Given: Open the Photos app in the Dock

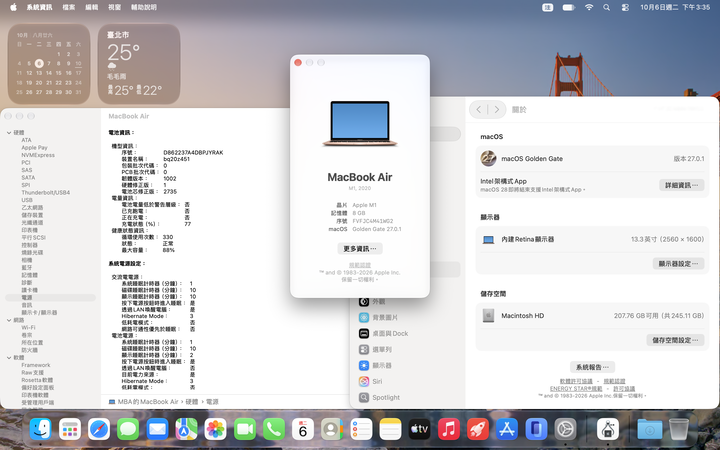Looking at the screenshot, I should [x=215, y=429].
